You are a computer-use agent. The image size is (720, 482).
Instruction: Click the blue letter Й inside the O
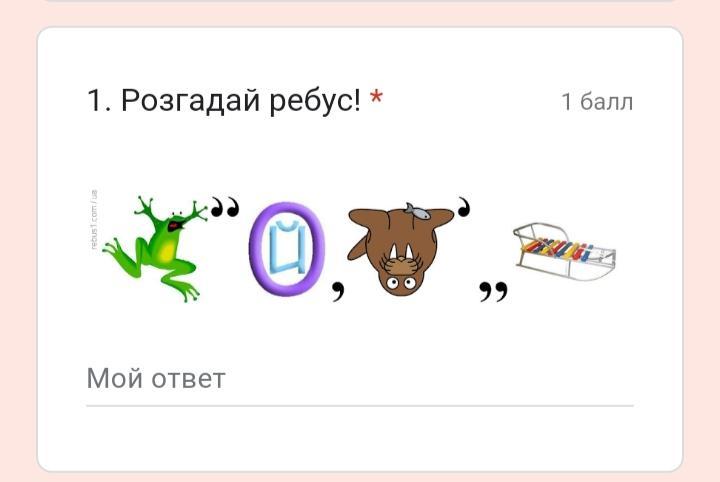pyautogui.click(x=288, y=247)
